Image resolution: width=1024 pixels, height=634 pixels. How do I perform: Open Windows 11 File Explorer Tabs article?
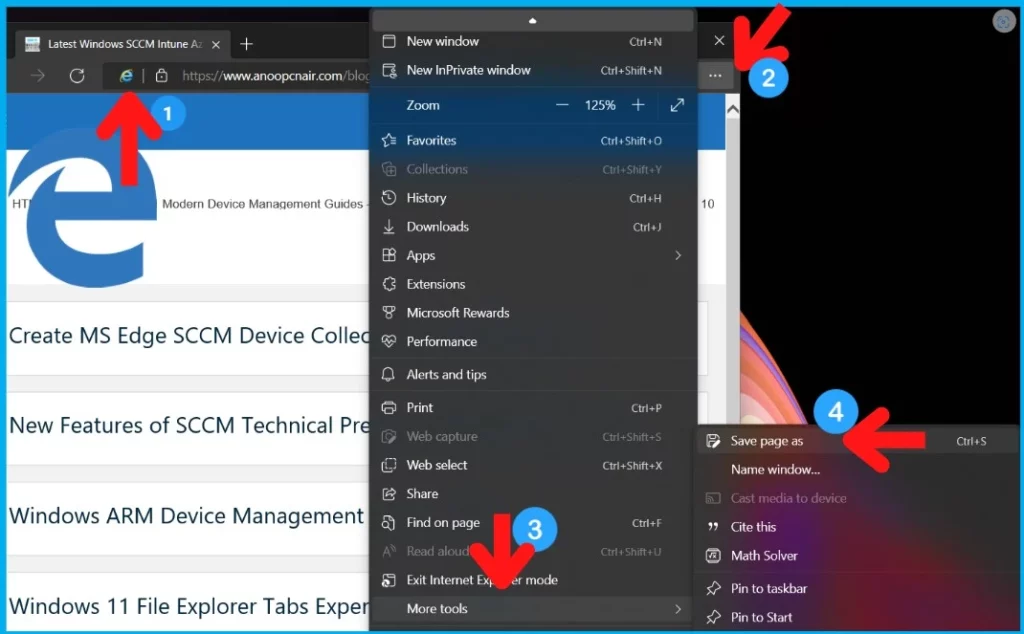[x=189, y=606]
